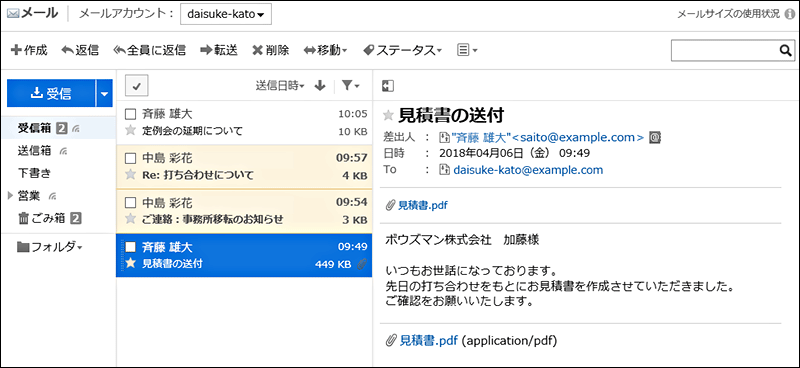Toggle star on ご連絡：事務所移転のお知らせ mail
This screenshot has height=368, width=800.
[131, 219]
